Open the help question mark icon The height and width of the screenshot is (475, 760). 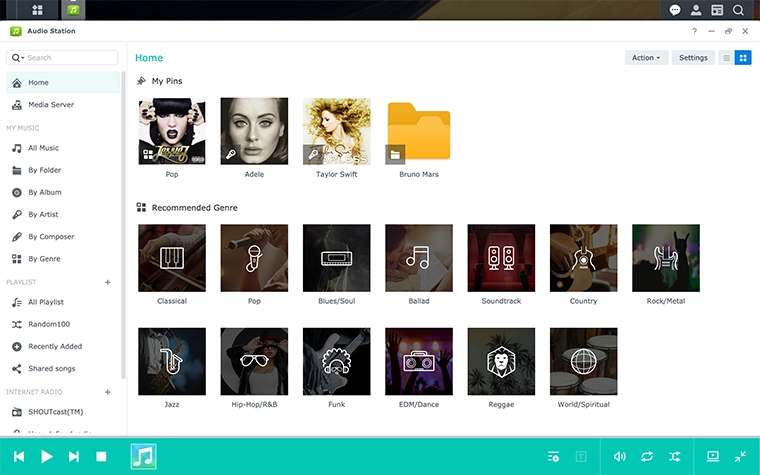pyautogui.click(x=695, y=31)
